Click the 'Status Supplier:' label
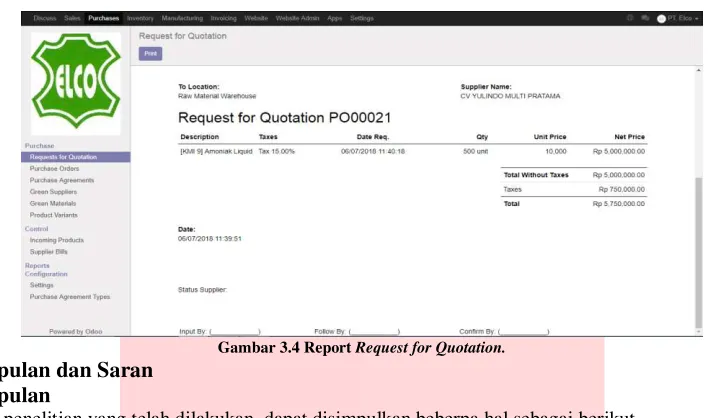The image size is (708, 418). tap(202, 290)
